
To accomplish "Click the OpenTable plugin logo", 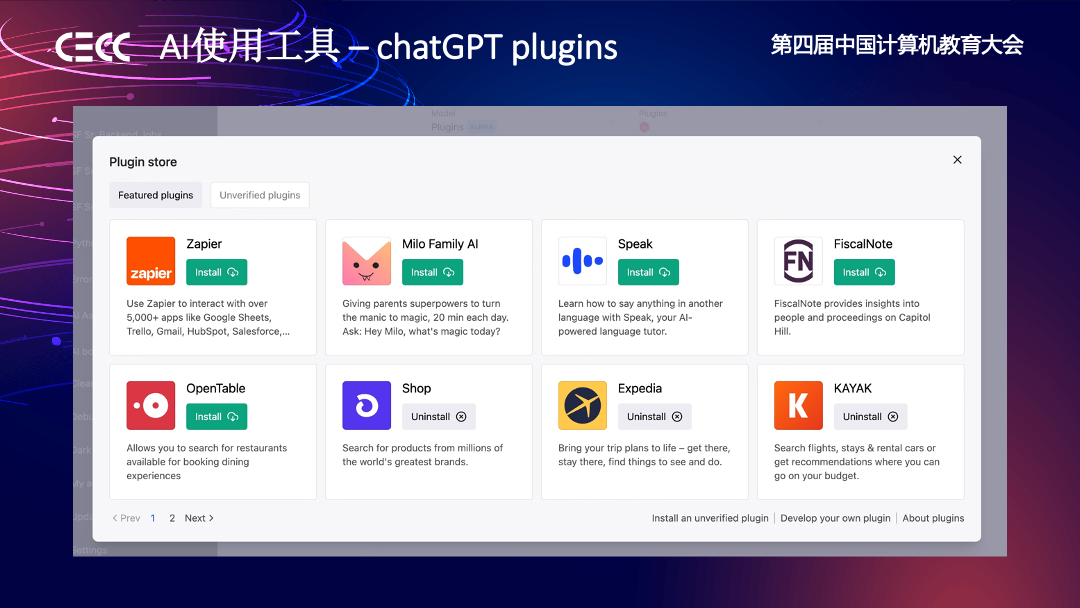I will (151, 406).
